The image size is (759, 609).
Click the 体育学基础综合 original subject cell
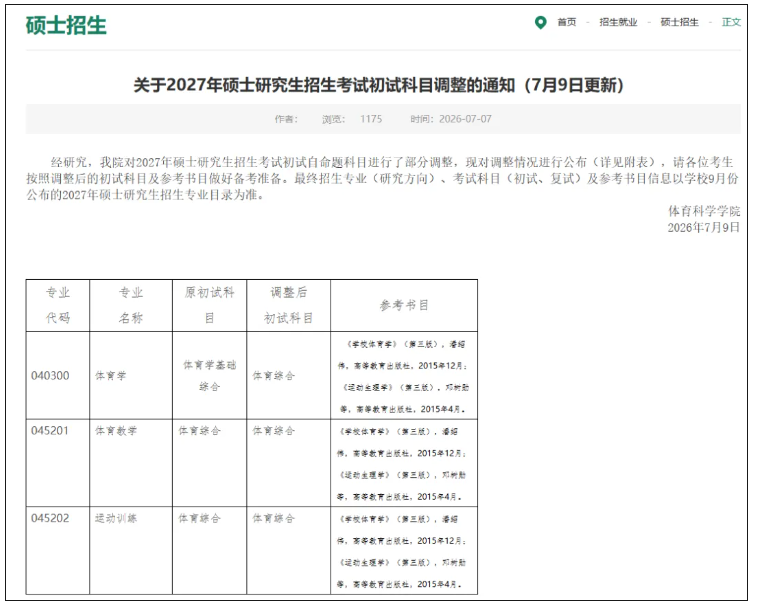pos(210,376)
